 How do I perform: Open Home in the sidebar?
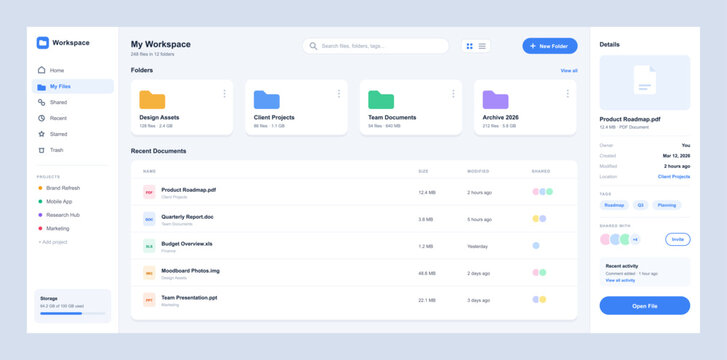tap(73, 71)
